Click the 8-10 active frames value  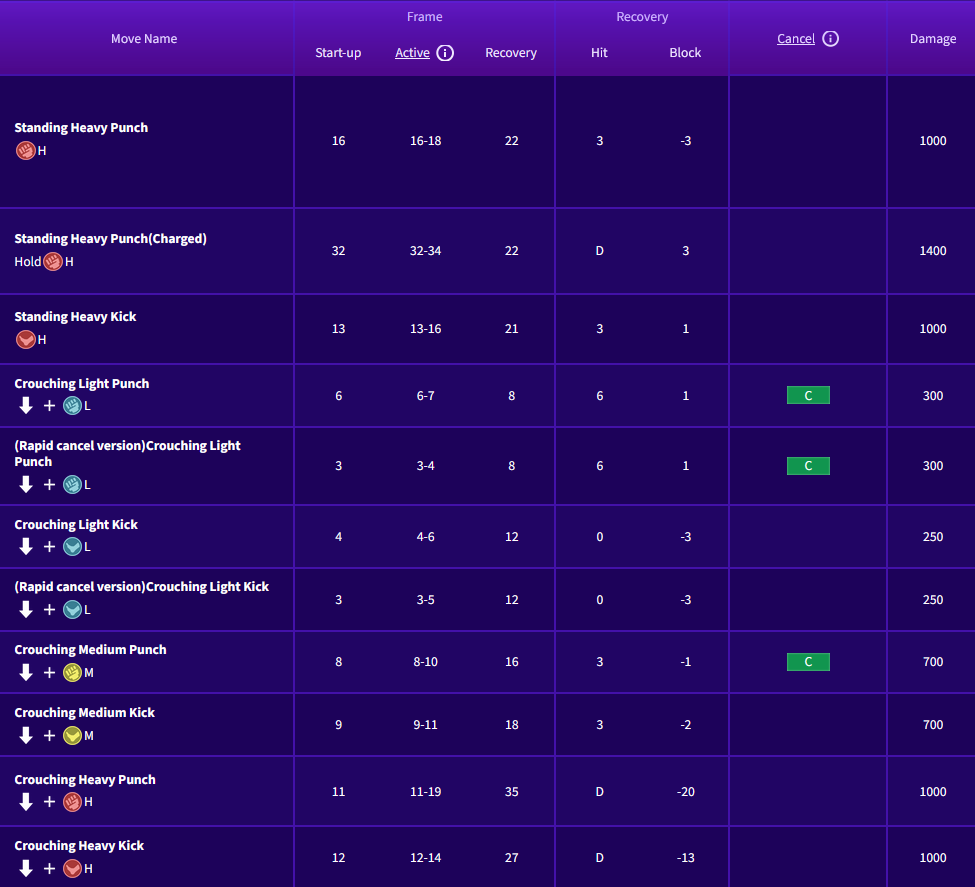[x=425, y=662]
